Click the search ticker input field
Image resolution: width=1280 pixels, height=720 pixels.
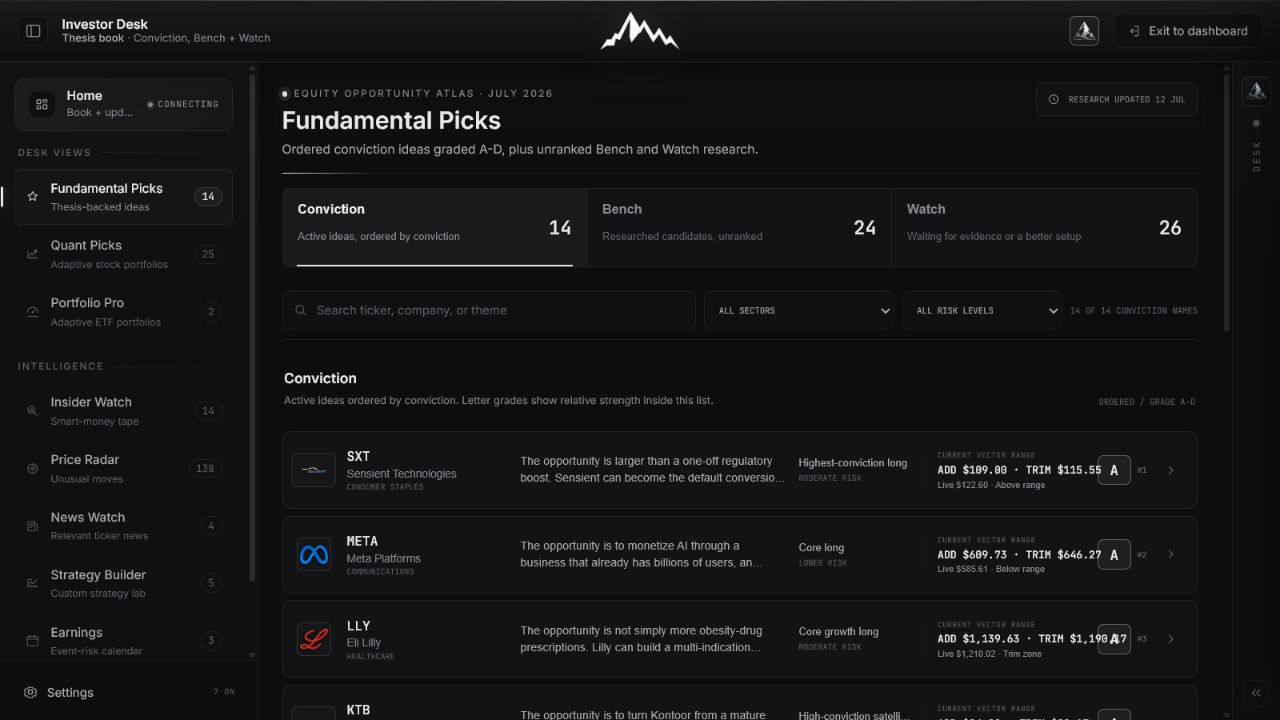coord(488,310)
